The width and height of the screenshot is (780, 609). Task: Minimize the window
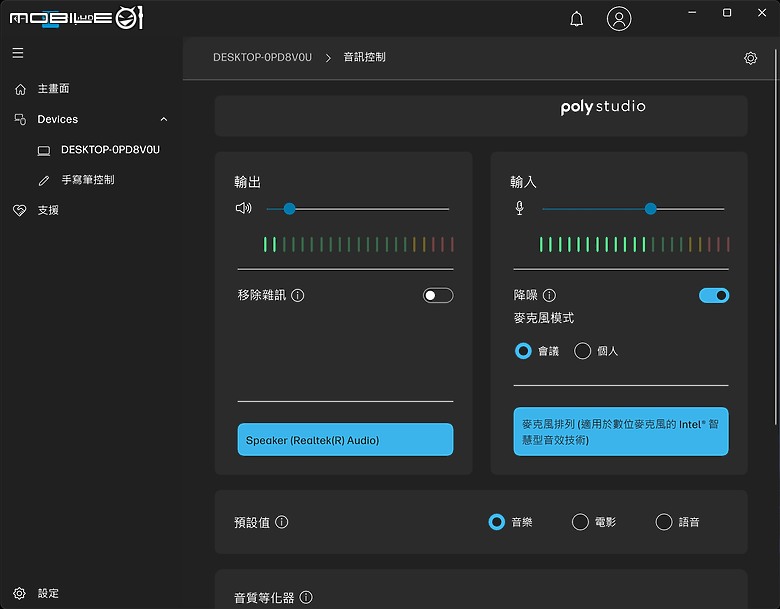pyautogui.click(x=692, y=12)
